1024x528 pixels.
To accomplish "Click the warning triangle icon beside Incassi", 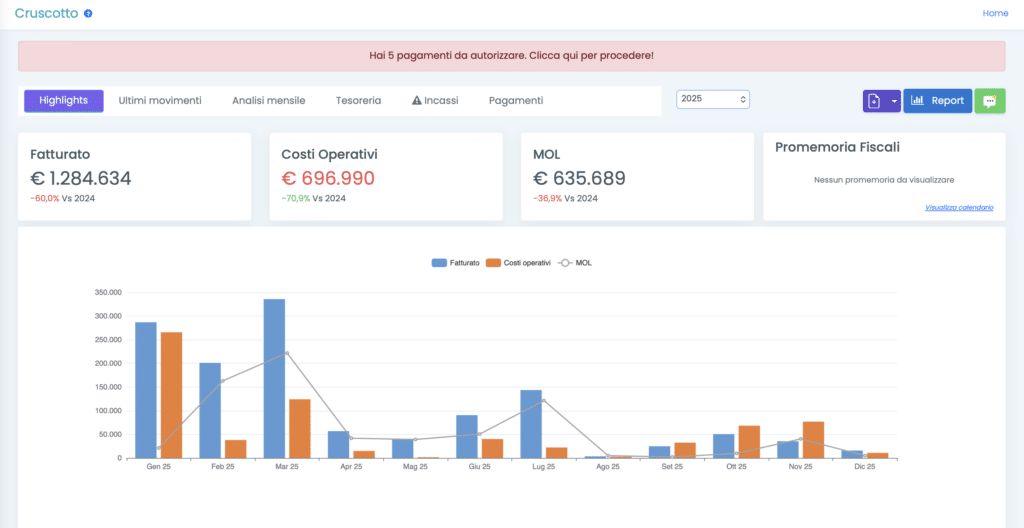I will pyautogui.click(x=417, y=101).
